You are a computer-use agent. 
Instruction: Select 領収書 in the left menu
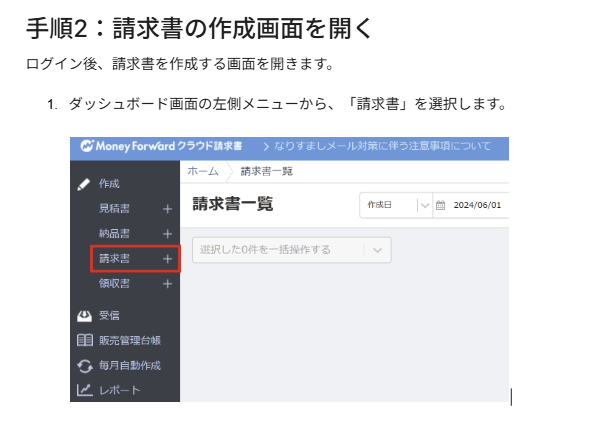coord(114,283)
